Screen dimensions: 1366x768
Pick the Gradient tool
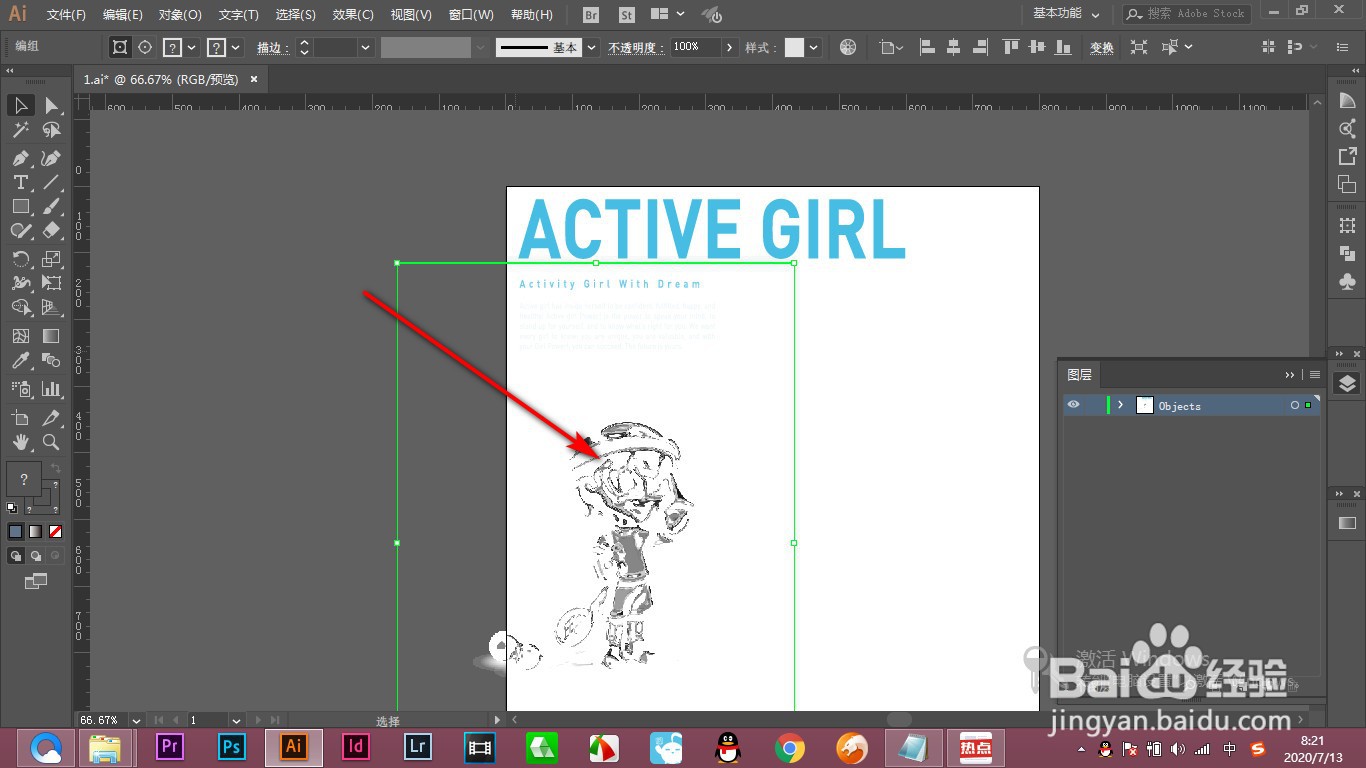pos(51,336)
